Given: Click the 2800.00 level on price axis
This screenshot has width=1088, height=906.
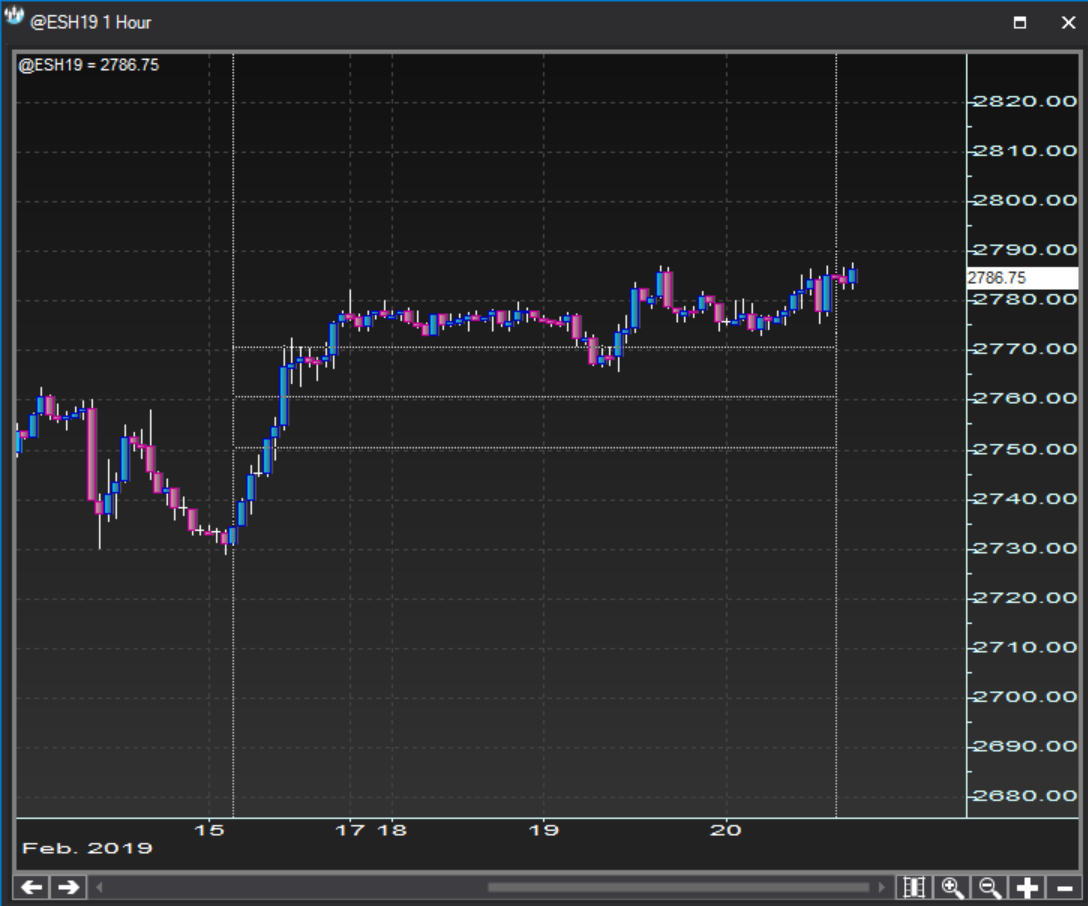Looking at the screenshot, I should pos(1026,200).
